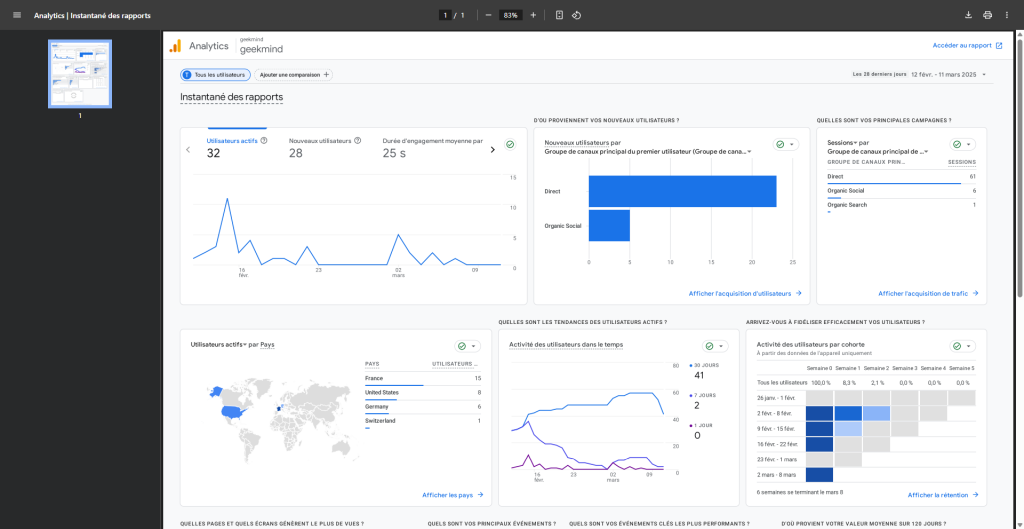Viewport: 1024px width, 529px height.
Task: Click the rotate page icon
Action: pyautogui.click(x=577, y=15)
